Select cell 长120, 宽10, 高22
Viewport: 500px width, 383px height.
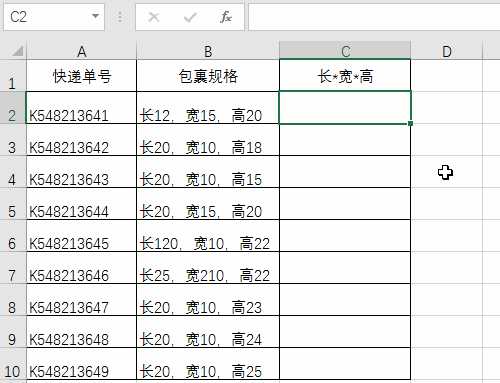(x=208, y=236)
